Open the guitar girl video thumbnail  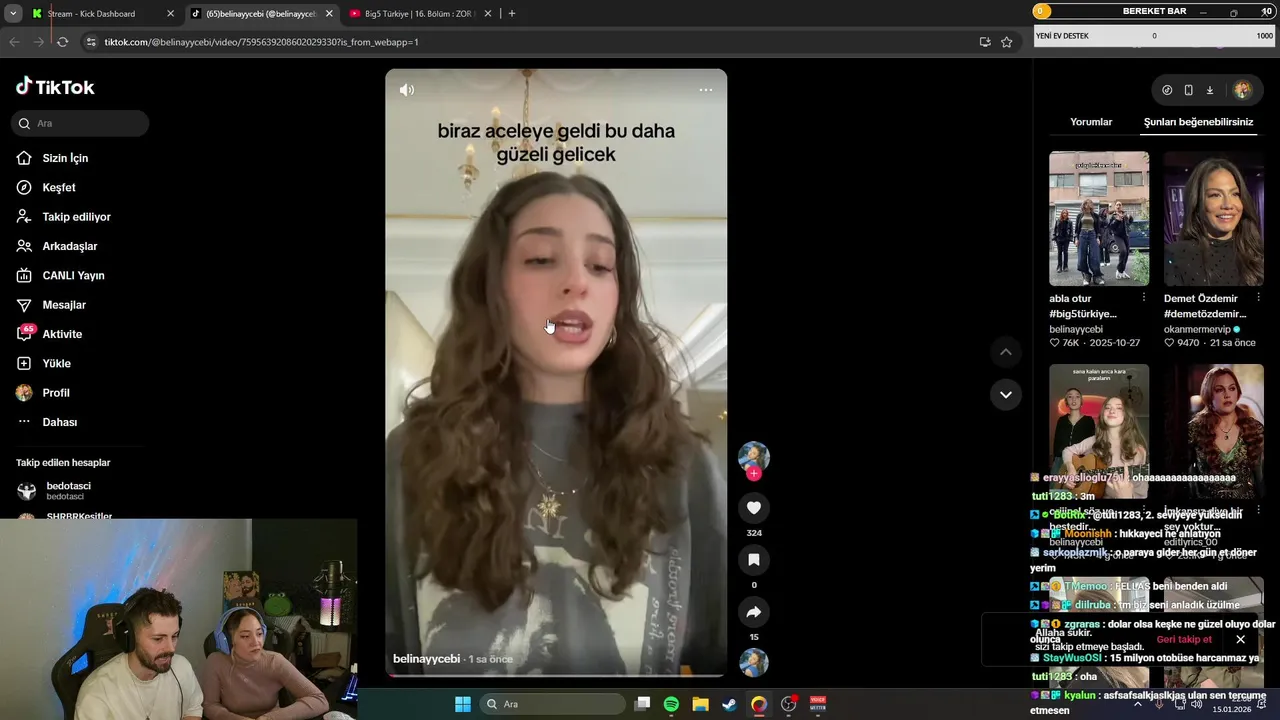(x=1099, y=431)
